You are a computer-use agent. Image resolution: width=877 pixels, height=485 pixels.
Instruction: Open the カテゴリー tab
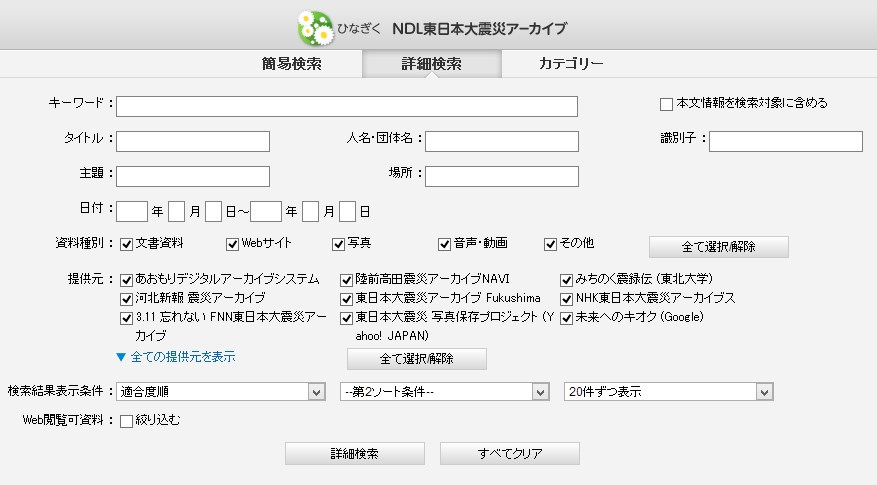[x=571, y=64]
